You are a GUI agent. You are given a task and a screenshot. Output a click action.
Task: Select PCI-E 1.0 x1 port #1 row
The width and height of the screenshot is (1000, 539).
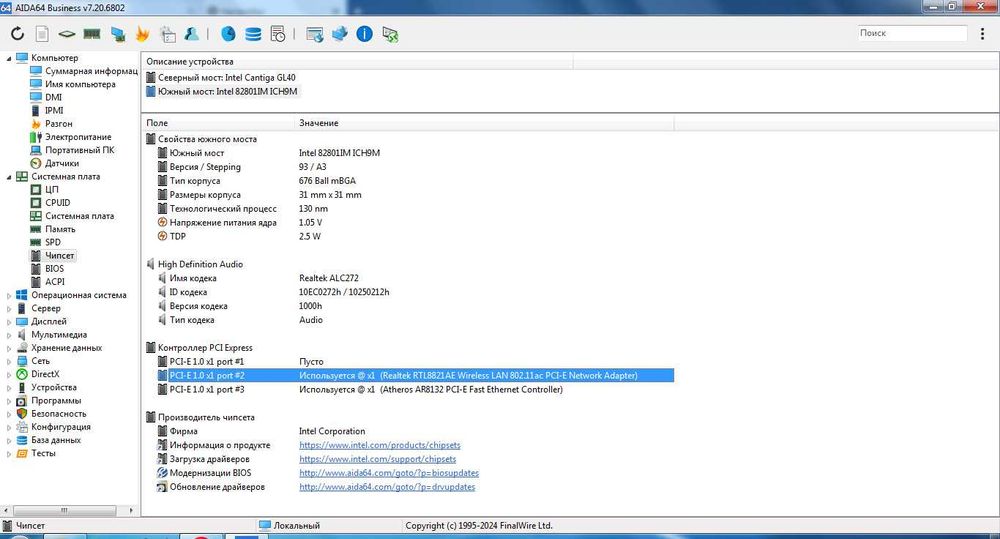[x=409, y=362]
